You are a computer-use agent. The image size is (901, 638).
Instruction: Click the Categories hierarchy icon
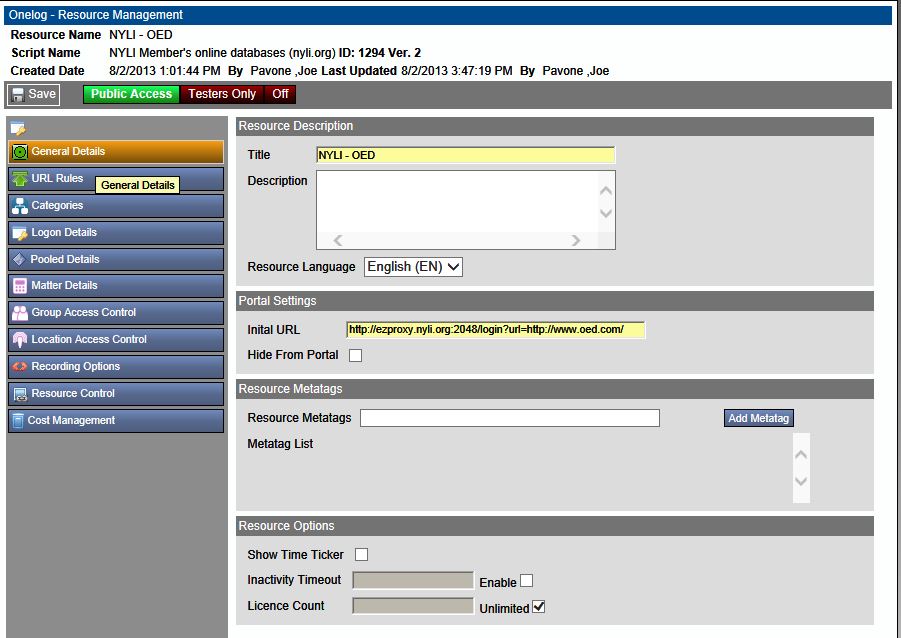(20, 206)
